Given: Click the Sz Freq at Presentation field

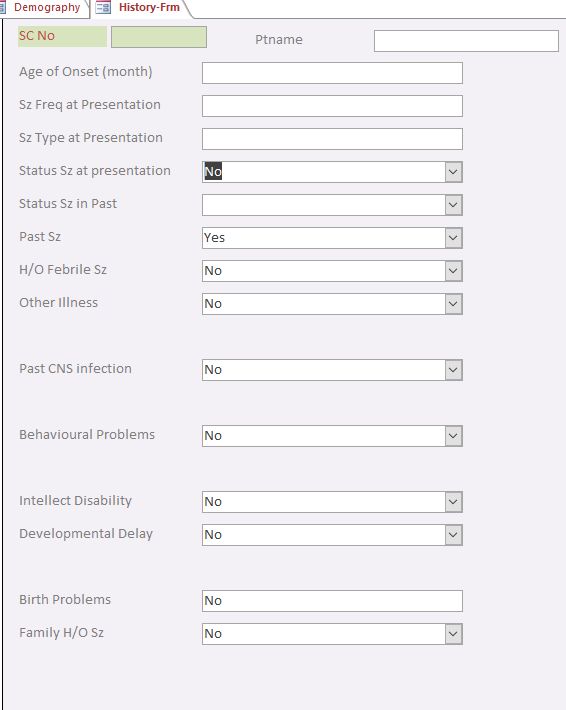Looking at the screenshot, I should (x=332, y=106).
